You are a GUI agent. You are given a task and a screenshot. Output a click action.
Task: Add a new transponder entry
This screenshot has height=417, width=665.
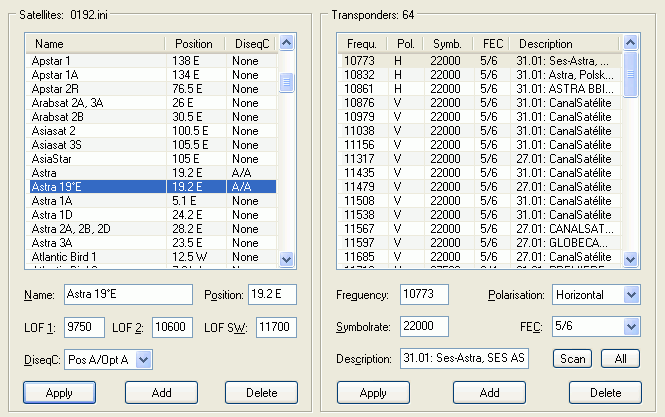[x=489, y=393]
